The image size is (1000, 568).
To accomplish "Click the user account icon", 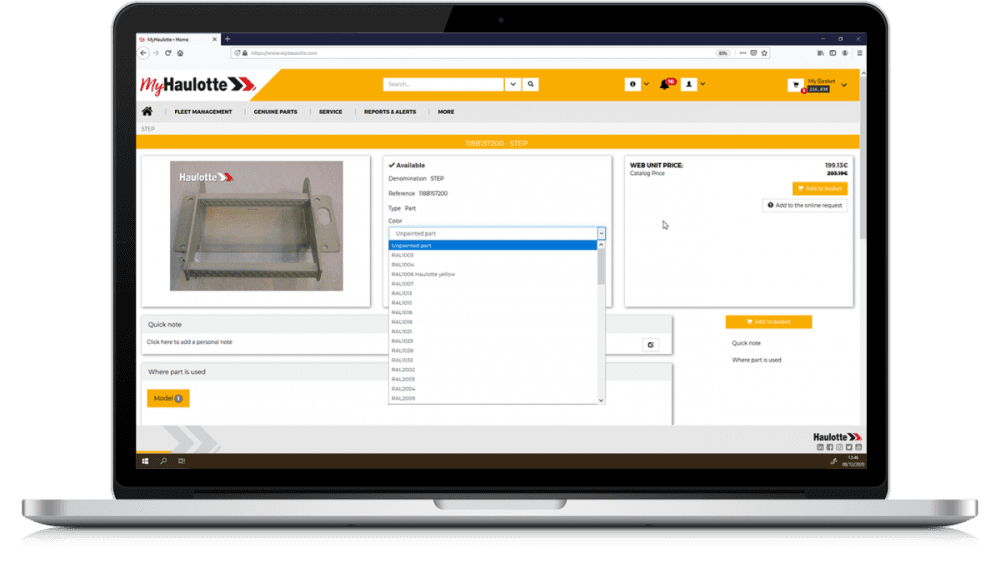I will 689,85.
